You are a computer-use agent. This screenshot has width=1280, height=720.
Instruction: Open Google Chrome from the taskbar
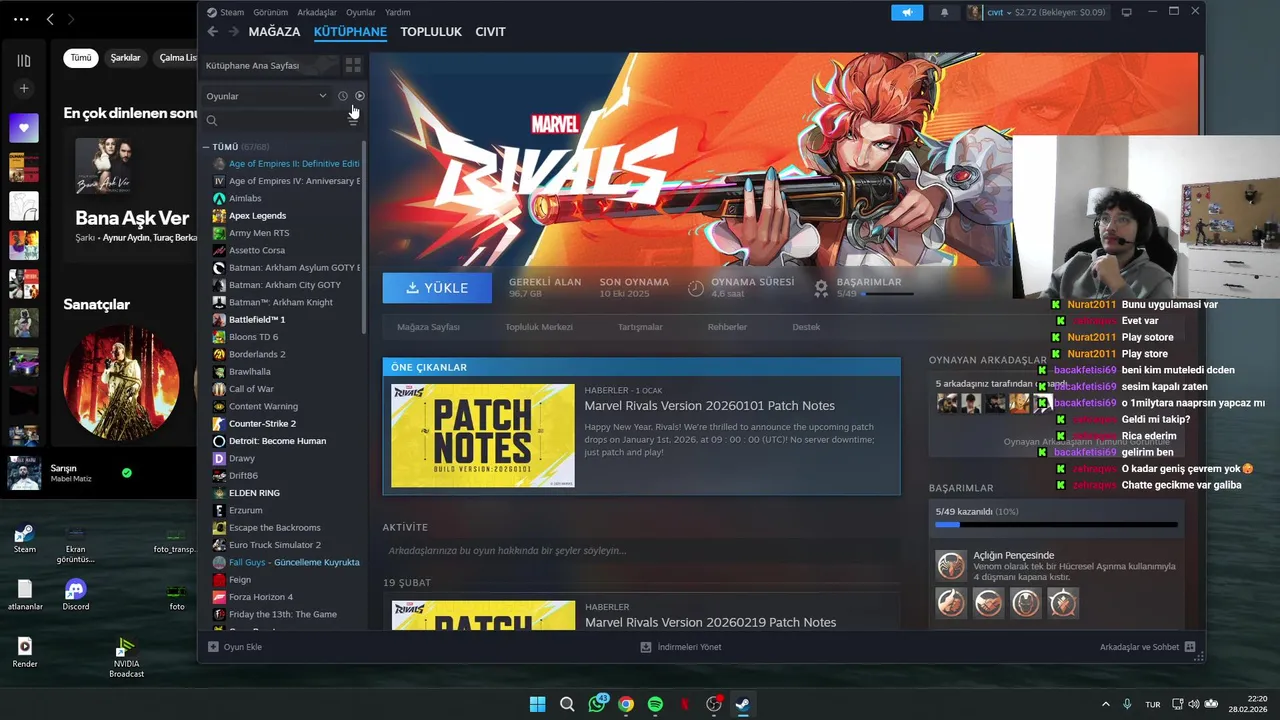[626, 704]
